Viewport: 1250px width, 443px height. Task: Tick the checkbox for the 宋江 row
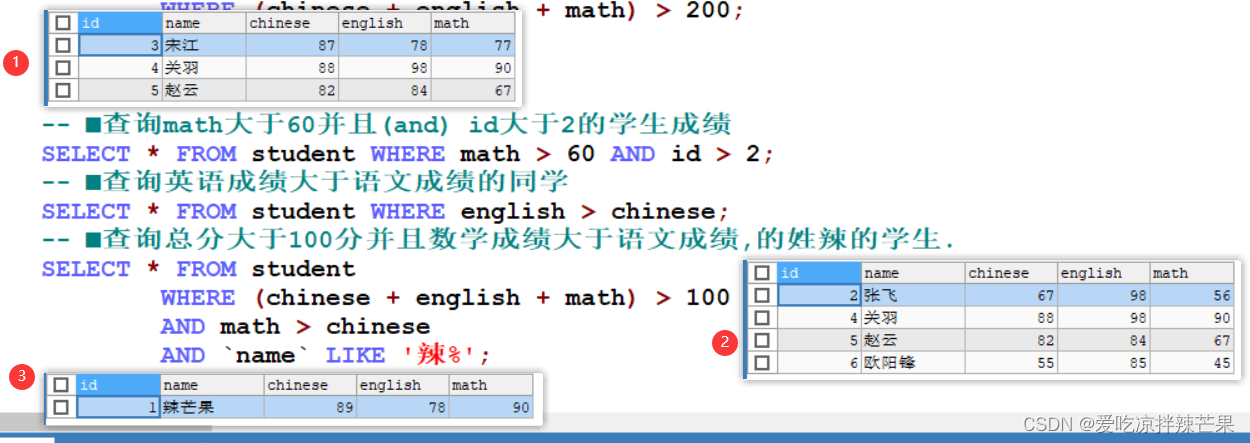coord(63,45)
